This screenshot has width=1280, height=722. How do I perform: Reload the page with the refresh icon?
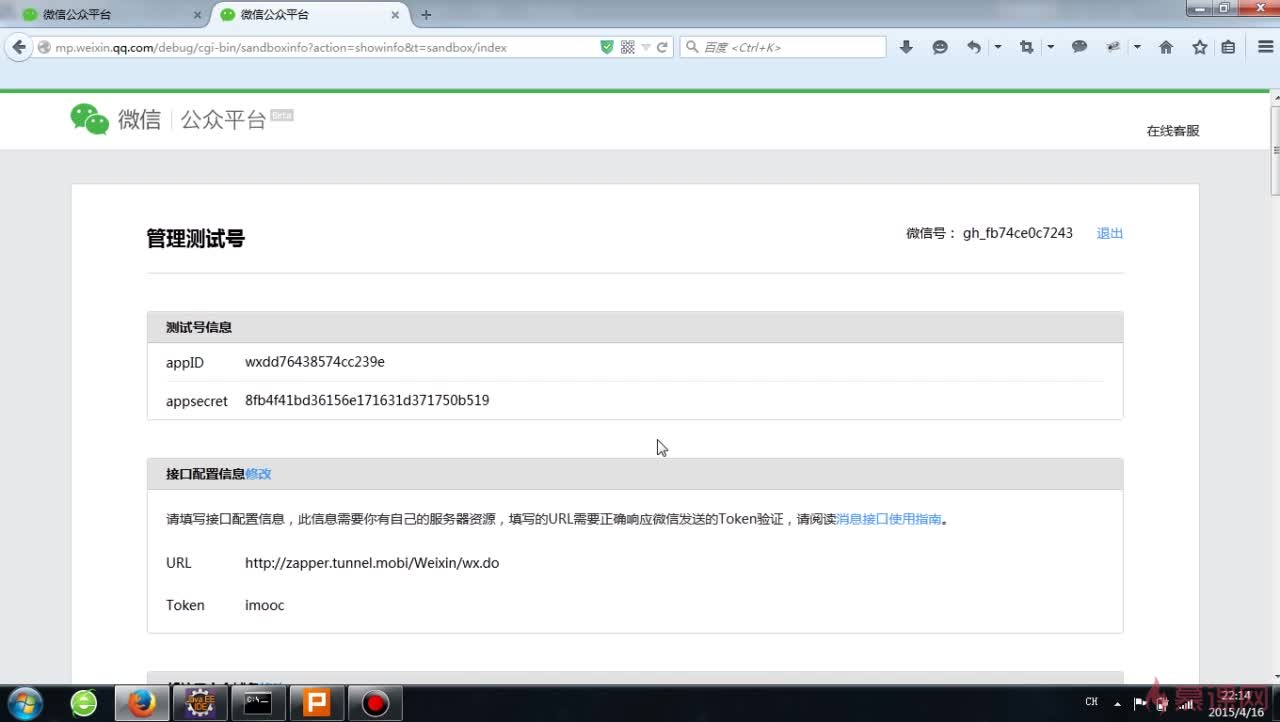click(662, 47)
